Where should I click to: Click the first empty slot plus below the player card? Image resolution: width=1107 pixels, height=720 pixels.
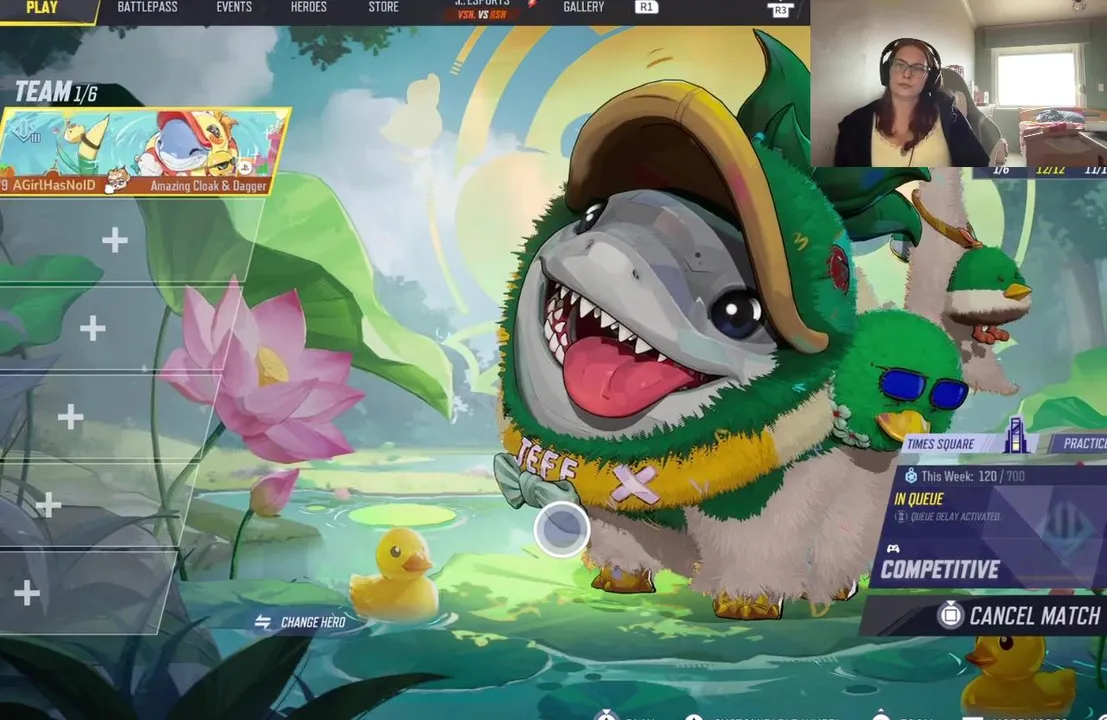click(x=114, y=241)
